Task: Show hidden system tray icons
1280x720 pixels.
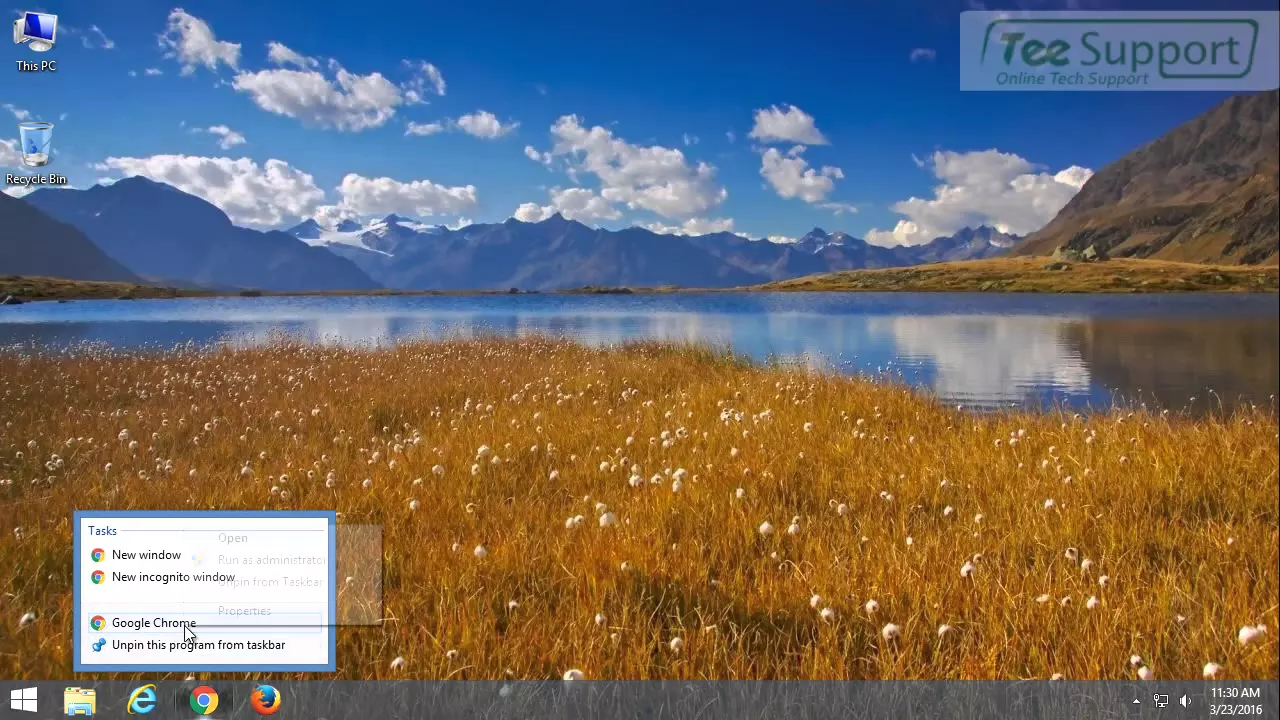Action: point(1136,701)
